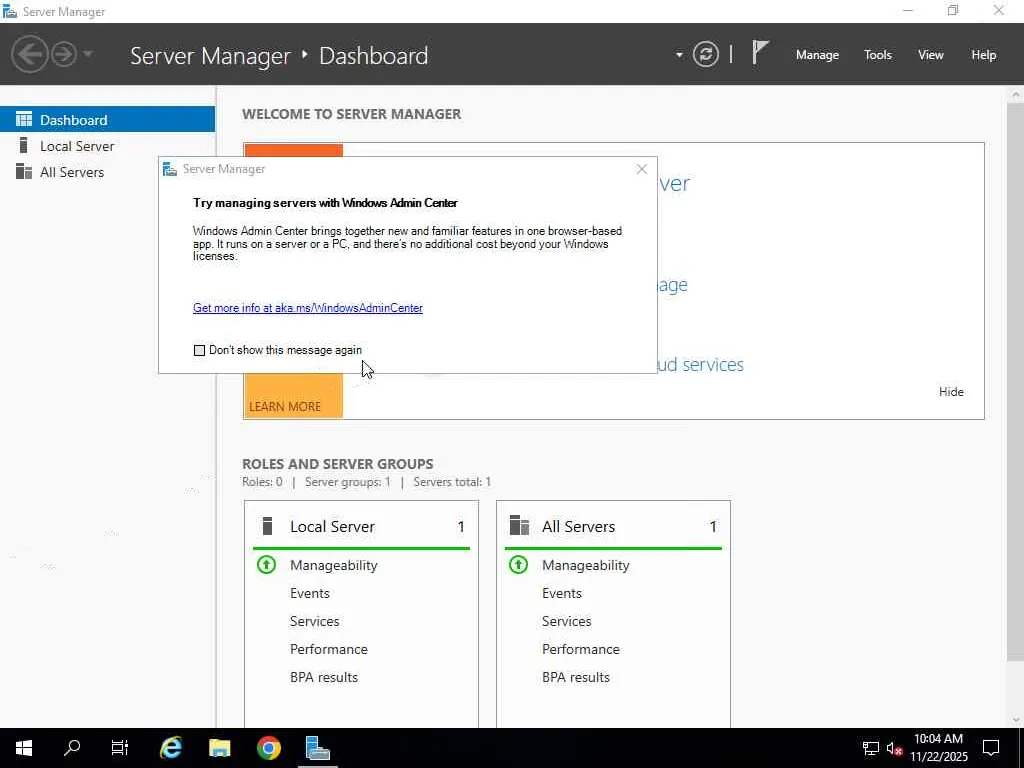1024x768 pixels.
Task: Open navigation history dropdown beside forward arrow
Action: [x=88, y=54]
